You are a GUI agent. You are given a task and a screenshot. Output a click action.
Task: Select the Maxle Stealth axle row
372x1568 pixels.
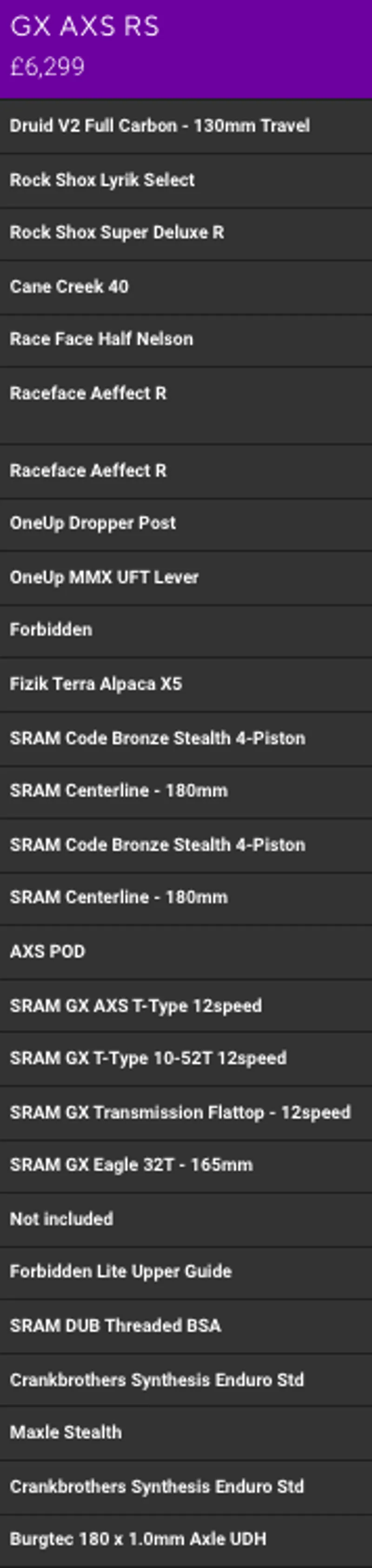pos(66,1432)
